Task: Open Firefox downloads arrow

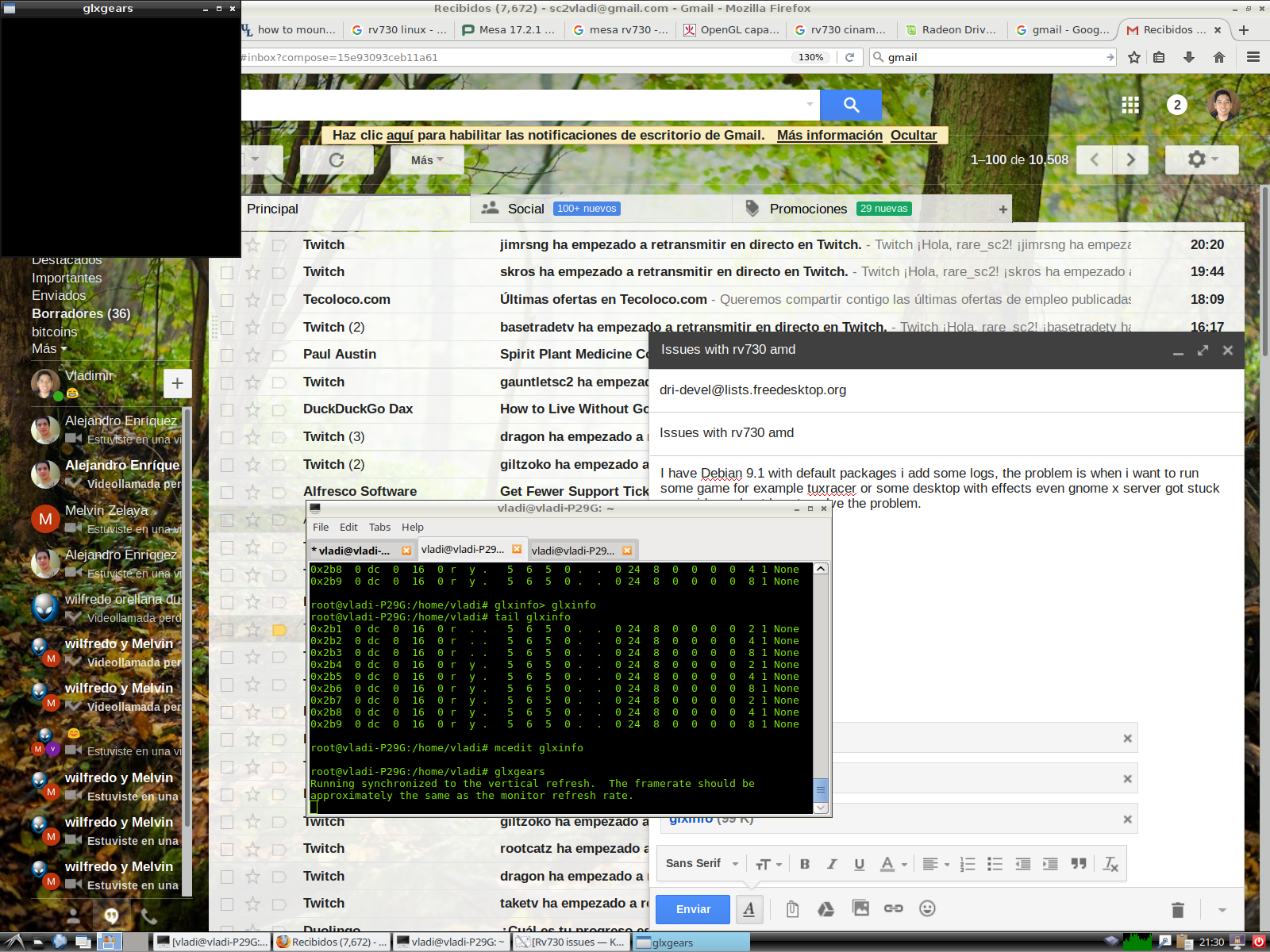Action: [x=1188, y=57]
